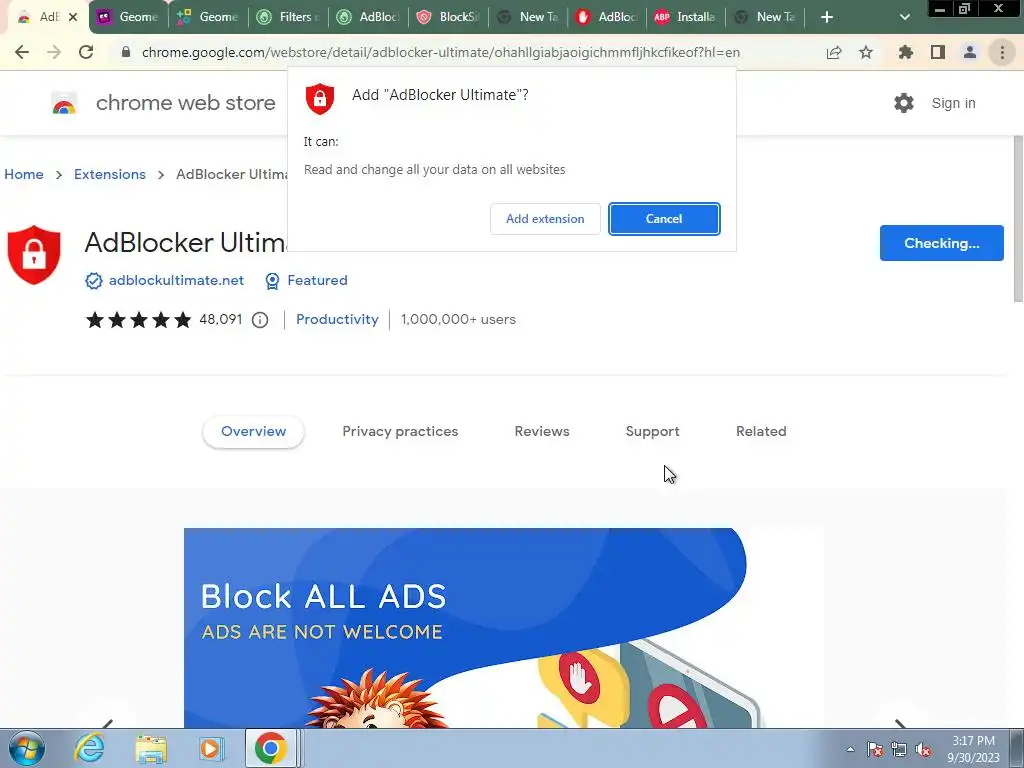
Task: Click the network tray icon
Action: 899,750
